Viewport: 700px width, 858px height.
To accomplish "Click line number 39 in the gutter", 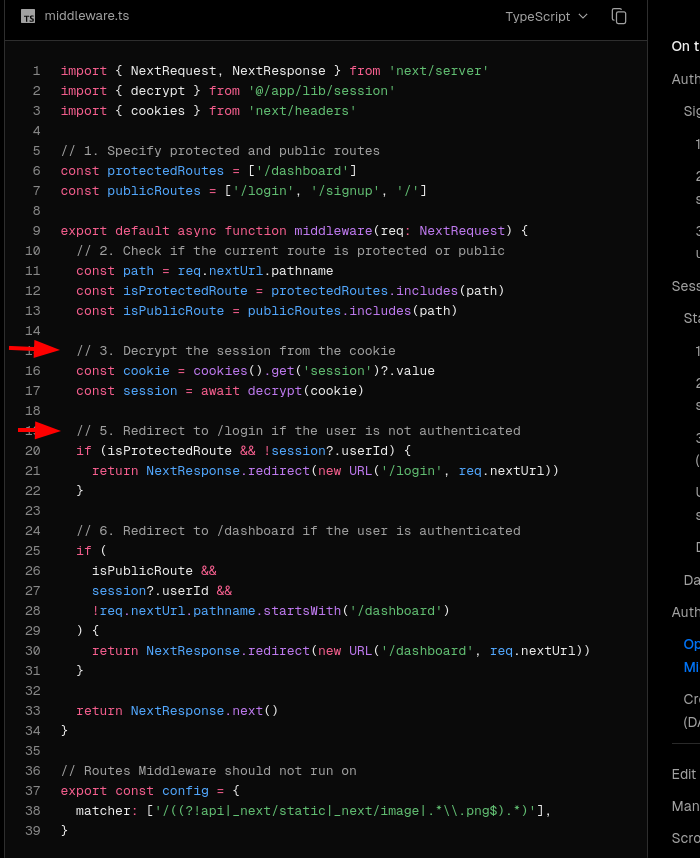I will [33, 831].
